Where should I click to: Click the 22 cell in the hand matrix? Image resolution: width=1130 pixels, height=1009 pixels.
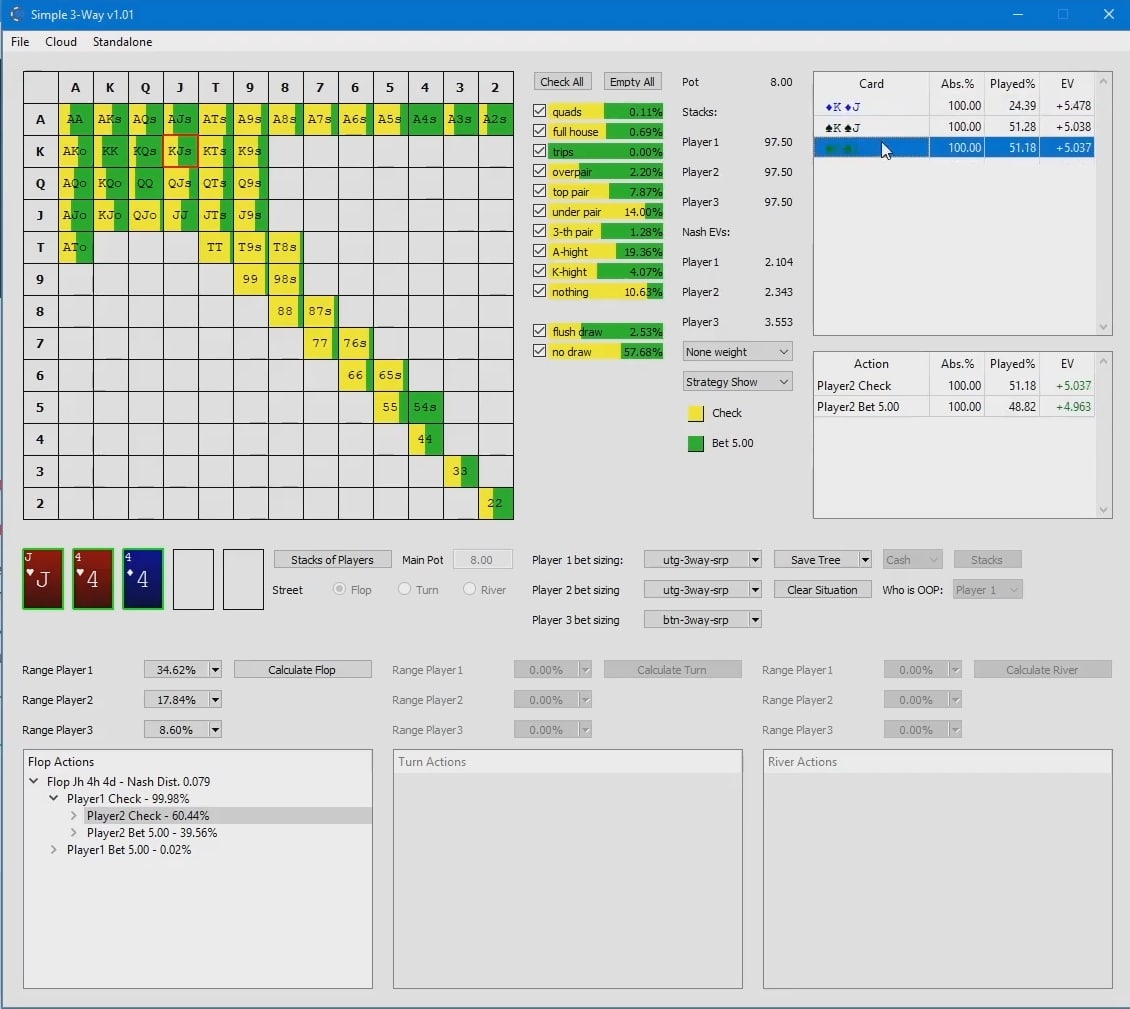point(495,503)
